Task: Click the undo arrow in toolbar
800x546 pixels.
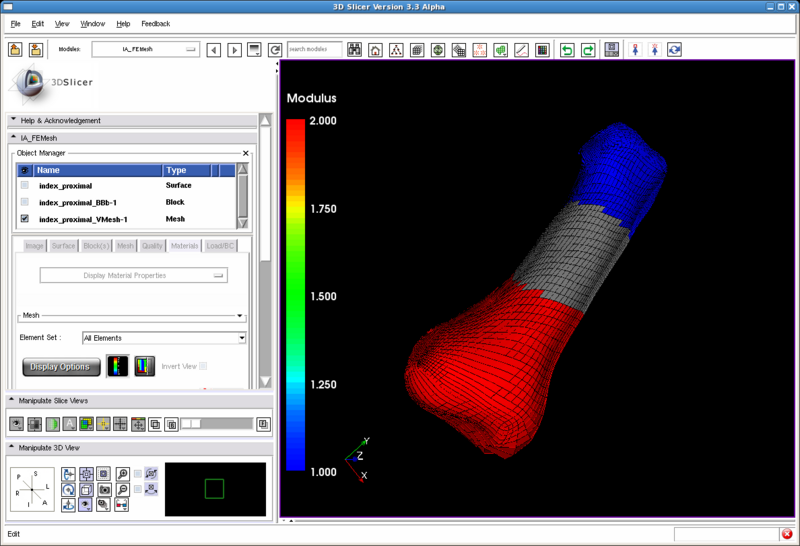Action: pos(567,50)
